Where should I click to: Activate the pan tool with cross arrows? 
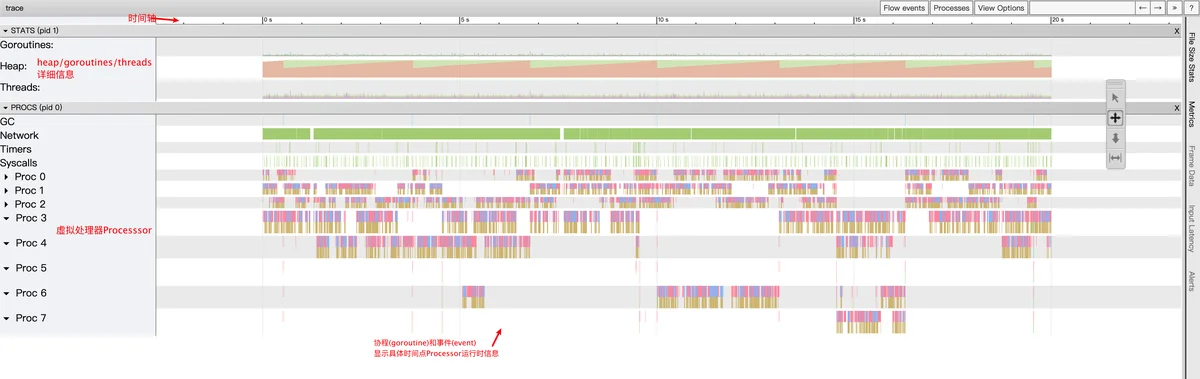pos(1116,118)
